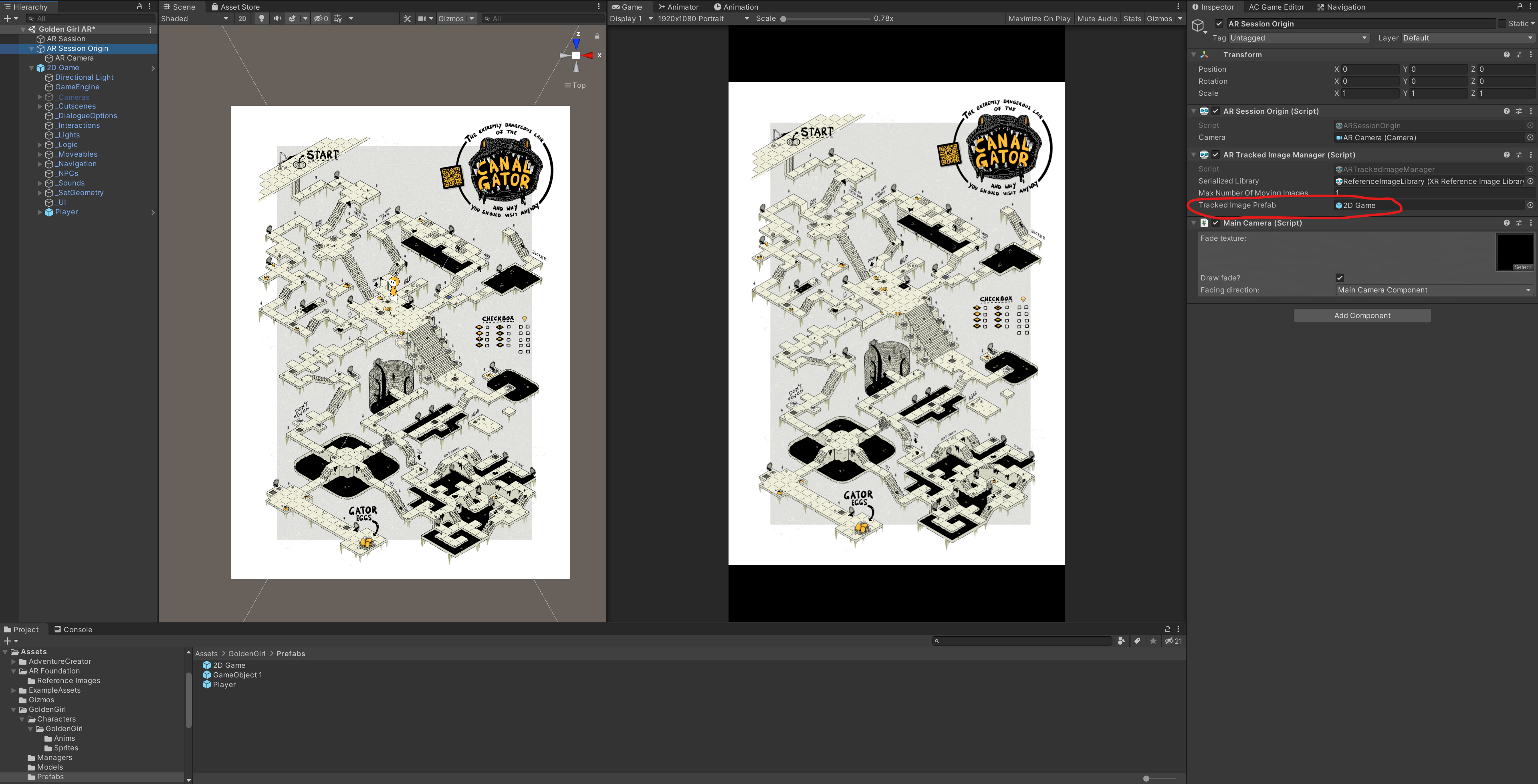Collapse Transform component foldout

tap(1194, 54)
